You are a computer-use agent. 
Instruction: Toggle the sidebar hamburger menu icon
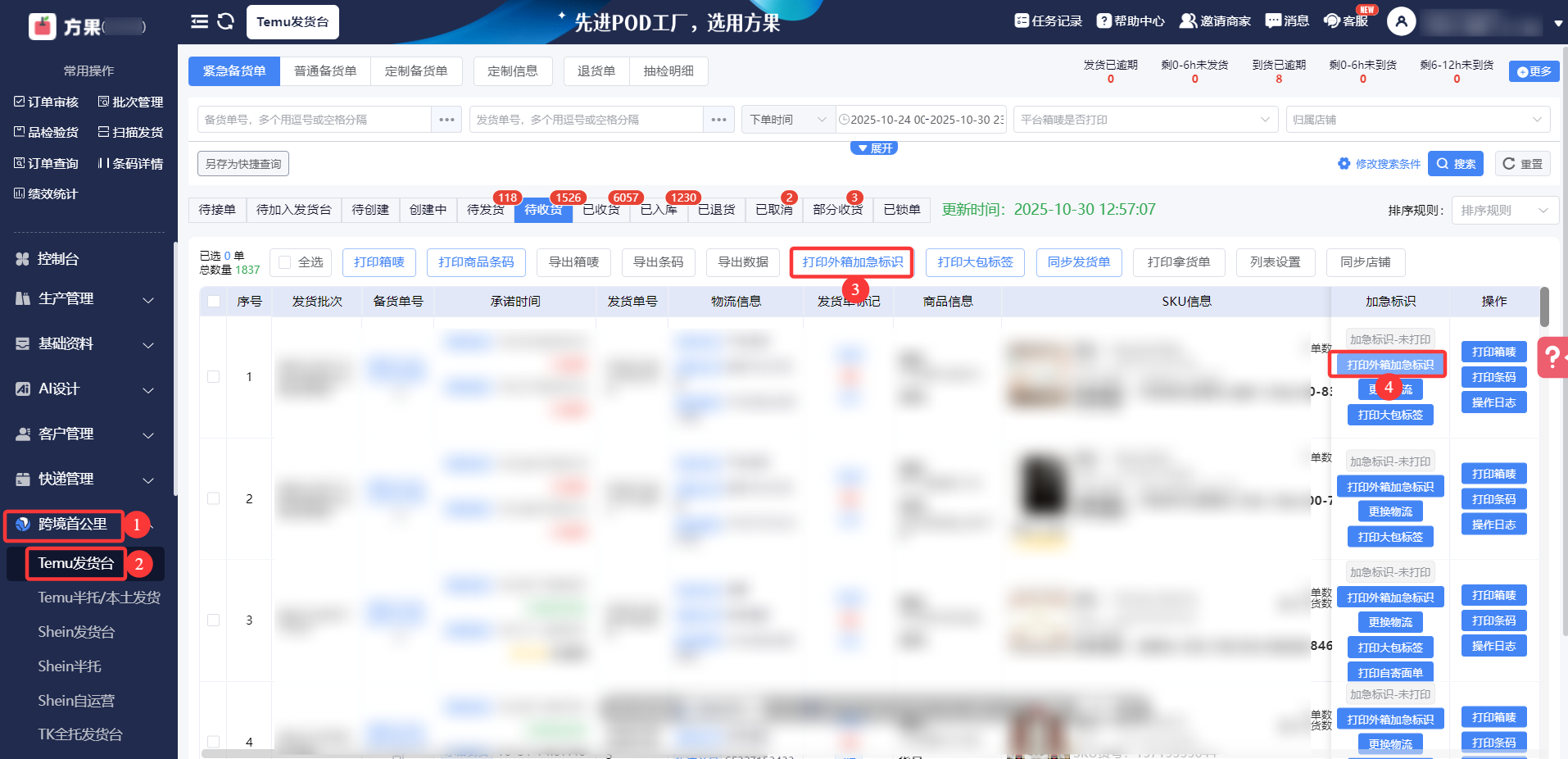pyautogui.click(x=199, y=21)
